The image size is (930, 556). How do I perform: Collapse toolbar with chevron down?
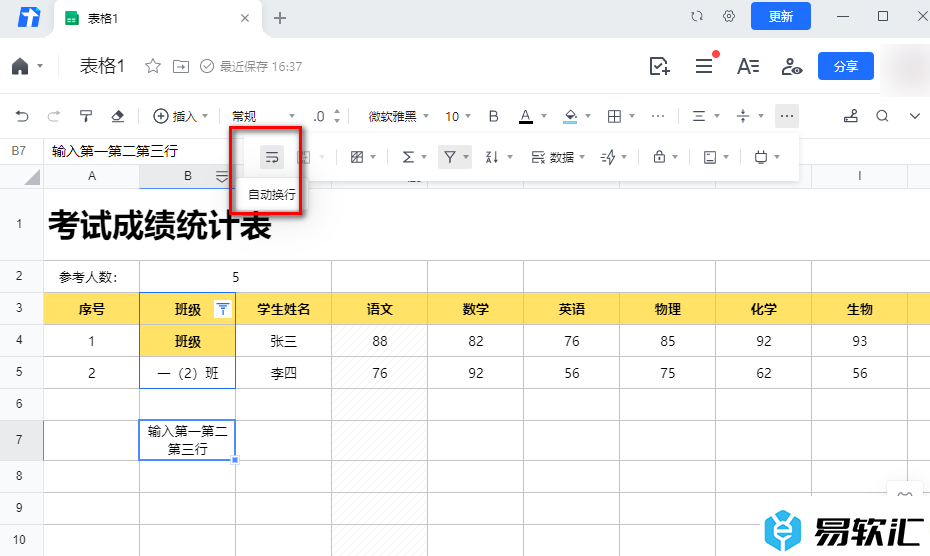[915, 116]
